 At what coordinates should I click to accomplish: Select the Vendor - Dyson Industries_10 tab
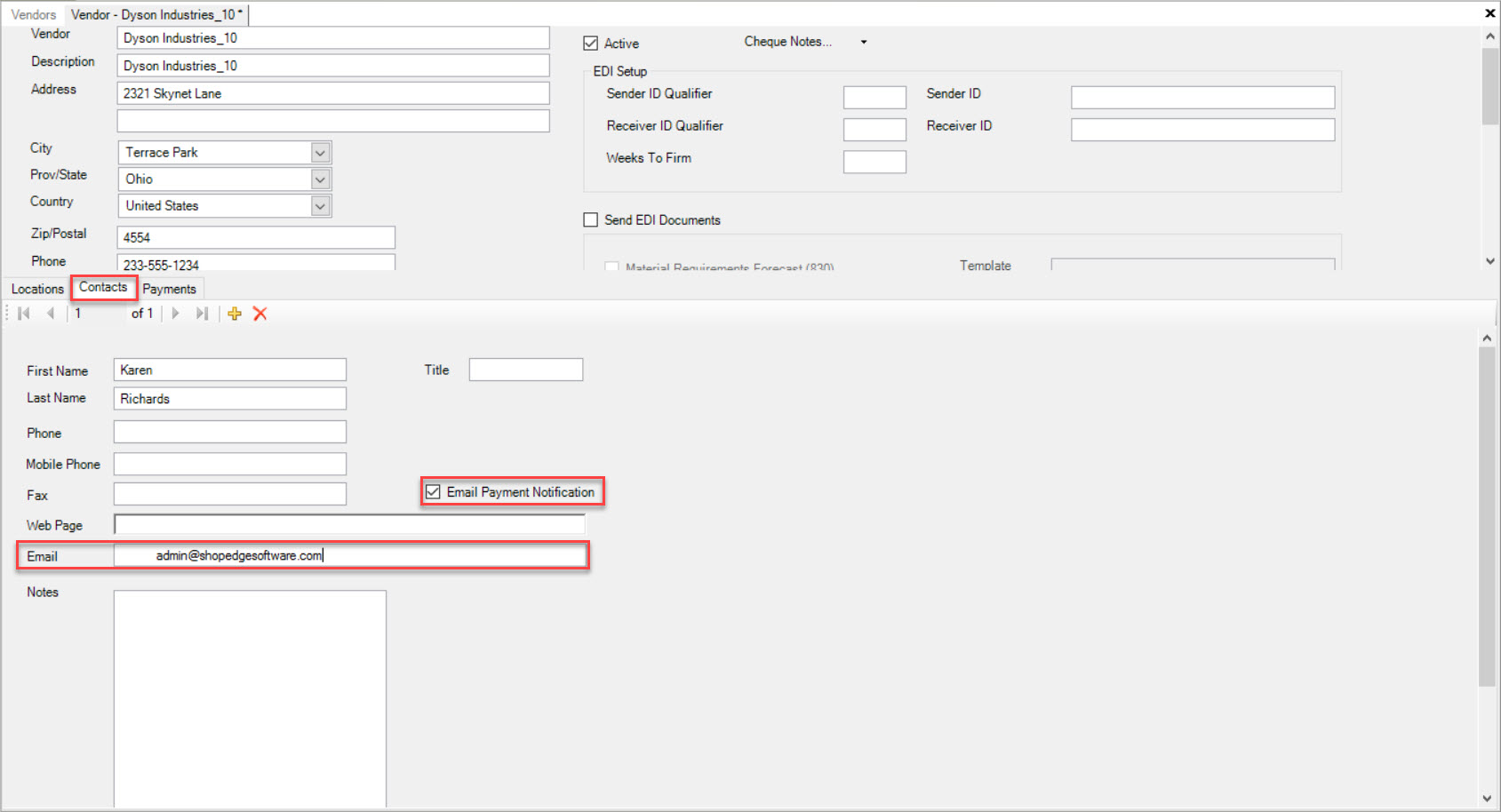point(156,14)
